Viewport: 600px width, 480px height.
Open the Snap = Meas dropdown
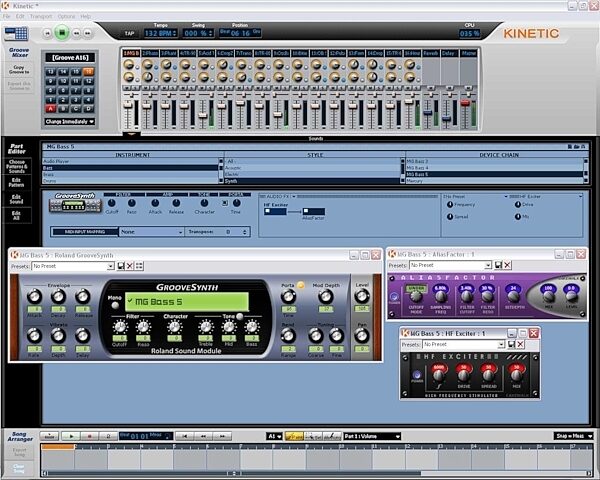[573, 436]
